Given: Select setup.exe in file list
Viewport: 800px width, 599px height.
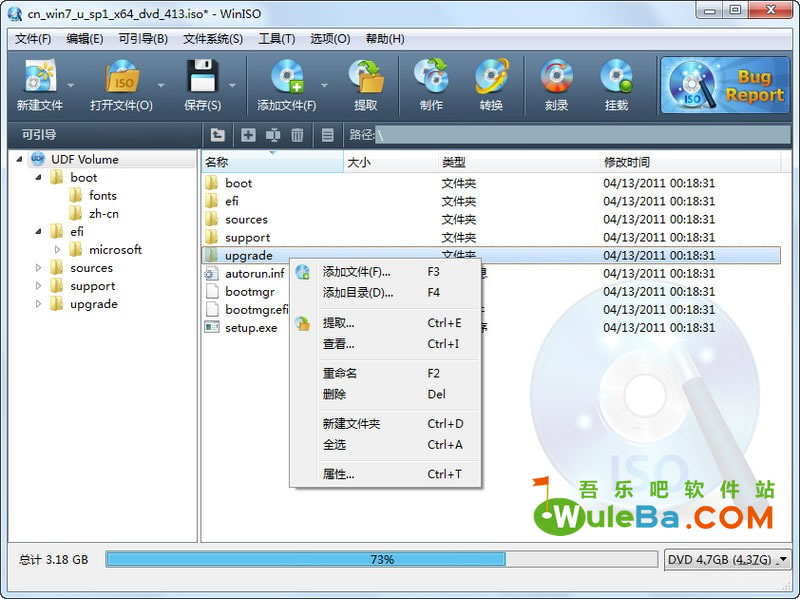Looking at the screenshot, I should tap(251, 328).
